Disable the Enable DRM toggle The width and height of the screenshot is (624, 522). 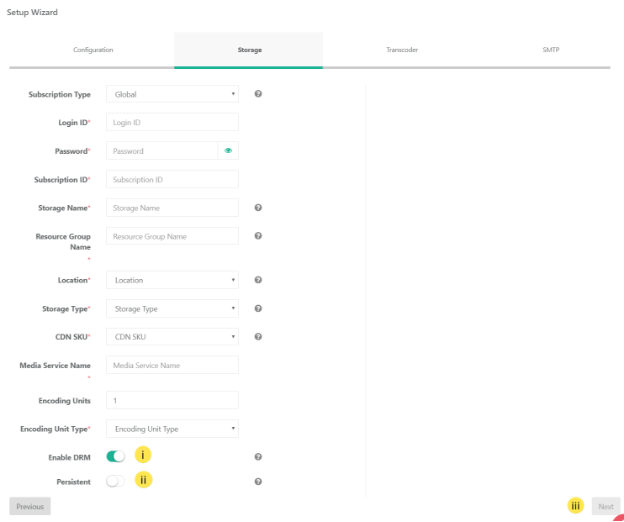(x=116, y=456)
